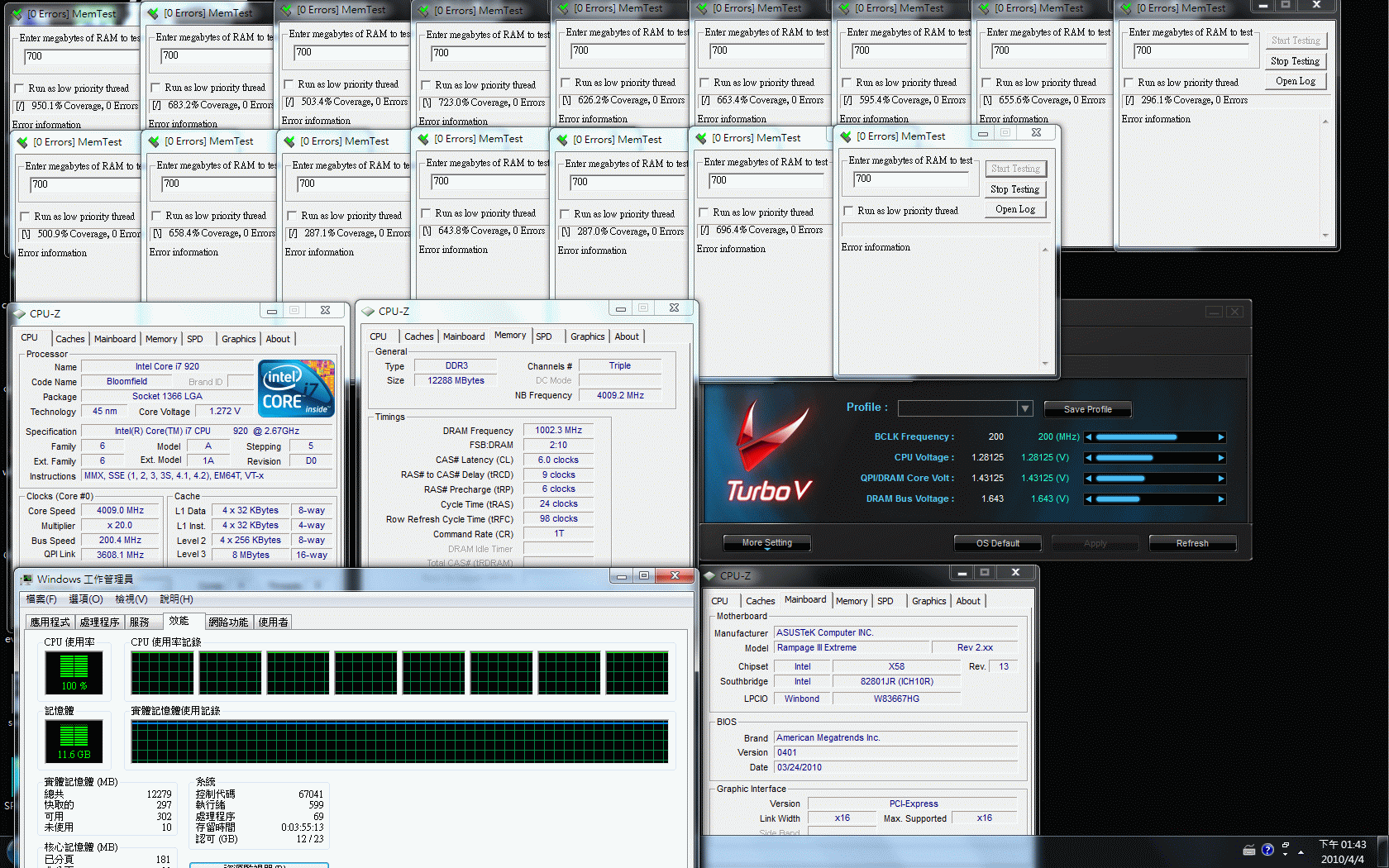The image size is (1389, 868).
Task: Open Caches tab in CPU-Z Core i7 920 window
Action: pos(70,339)
